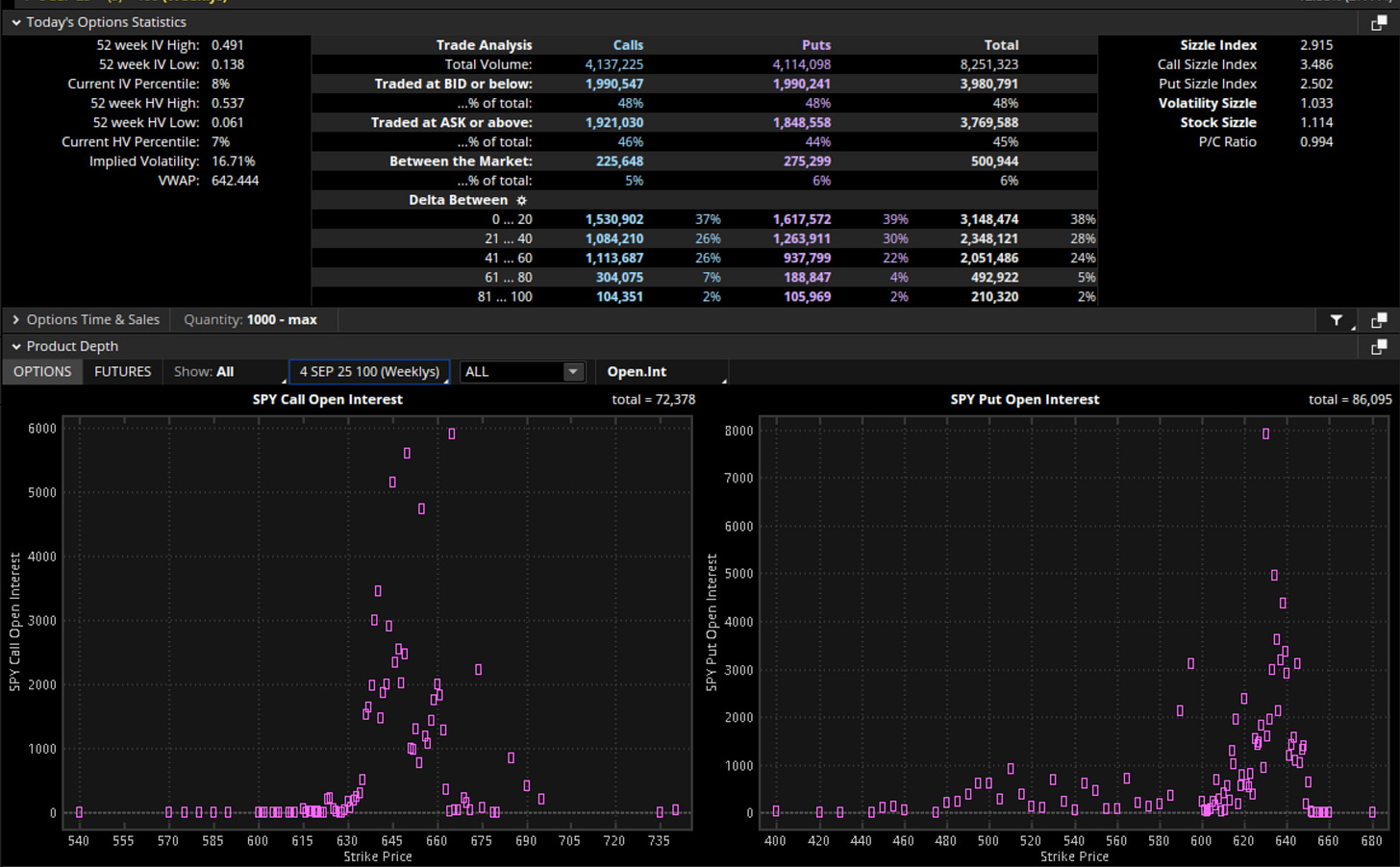Viewport: 1400px width, 867px height.
Task: Click the SPY Call Open Interest chart title
Action: (x=328, y=399)
